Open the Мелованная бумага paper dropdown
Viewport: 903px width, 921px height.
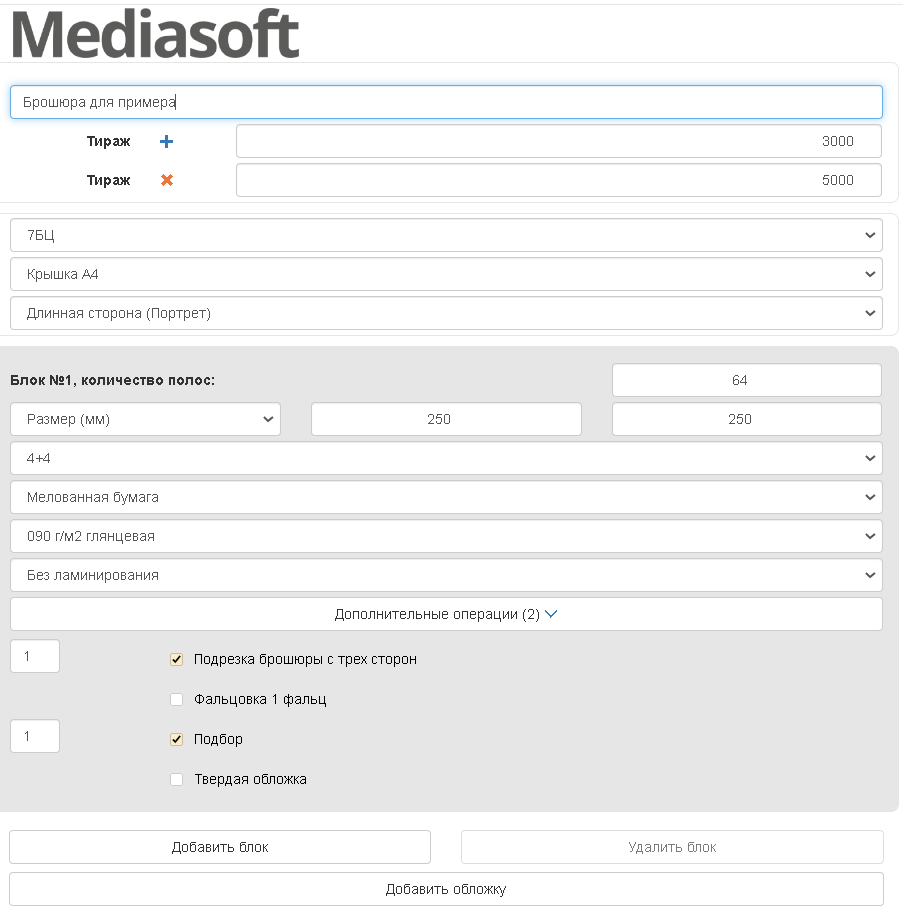tap(447, 498)
